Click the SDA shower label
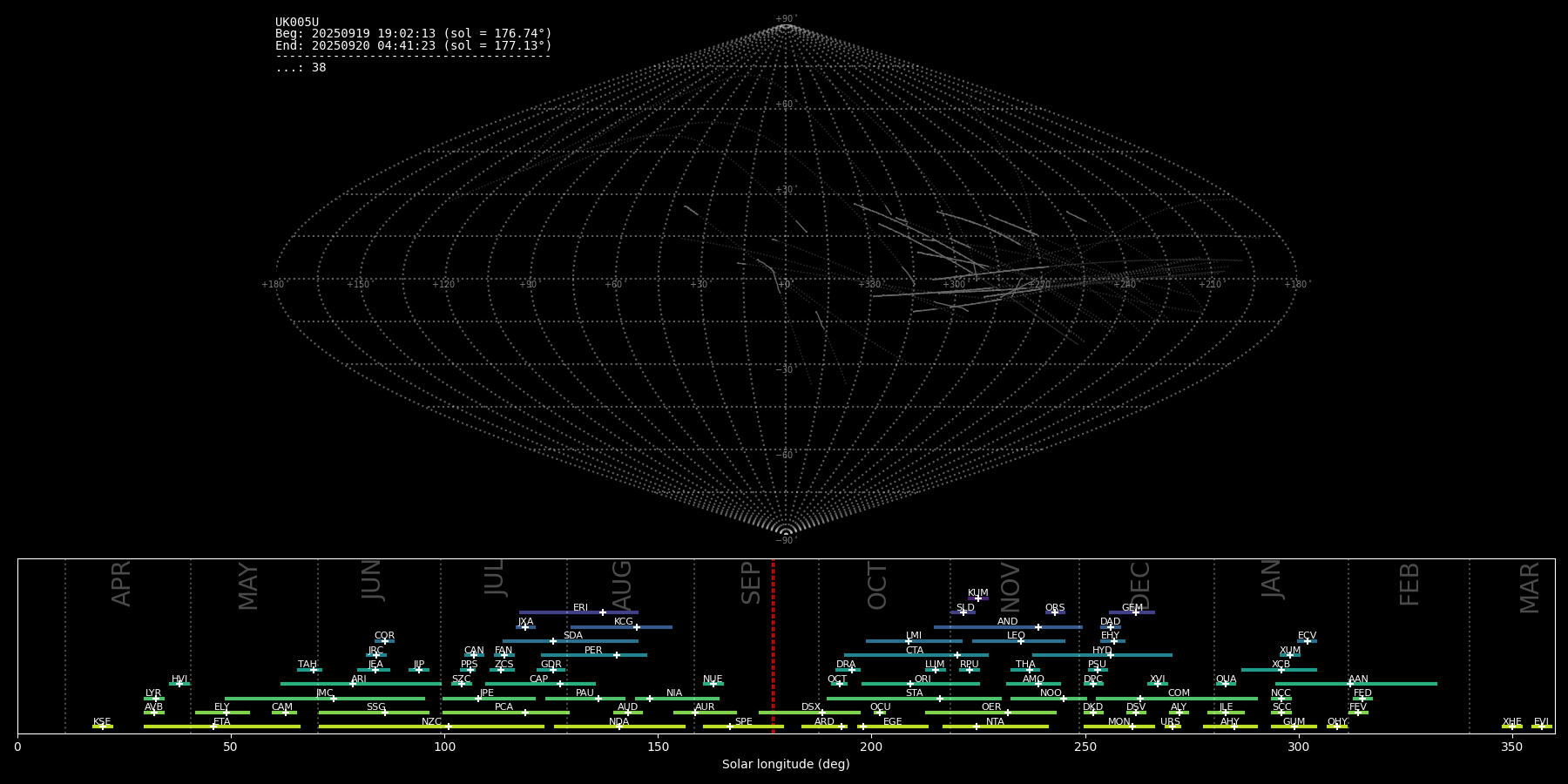Viewport: 1568px width, 784px height. pos(573,636)
